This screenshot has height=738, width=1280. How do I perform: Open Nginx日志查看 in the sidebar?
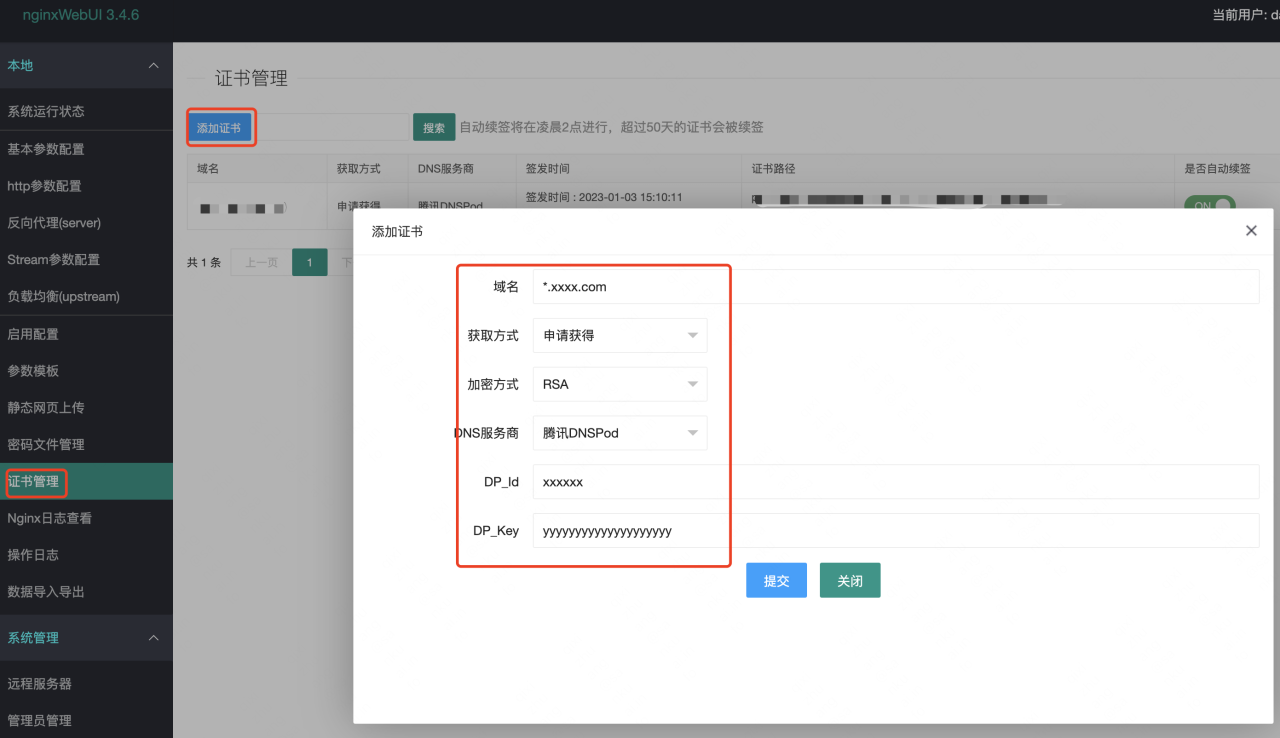point(50,518)
